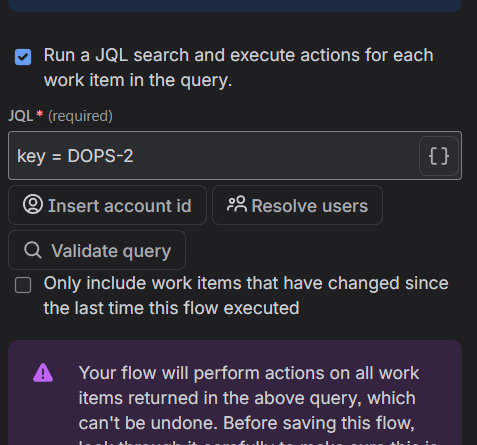Click the red required asterisk next to JQL
477x445 pixels.
40,114
